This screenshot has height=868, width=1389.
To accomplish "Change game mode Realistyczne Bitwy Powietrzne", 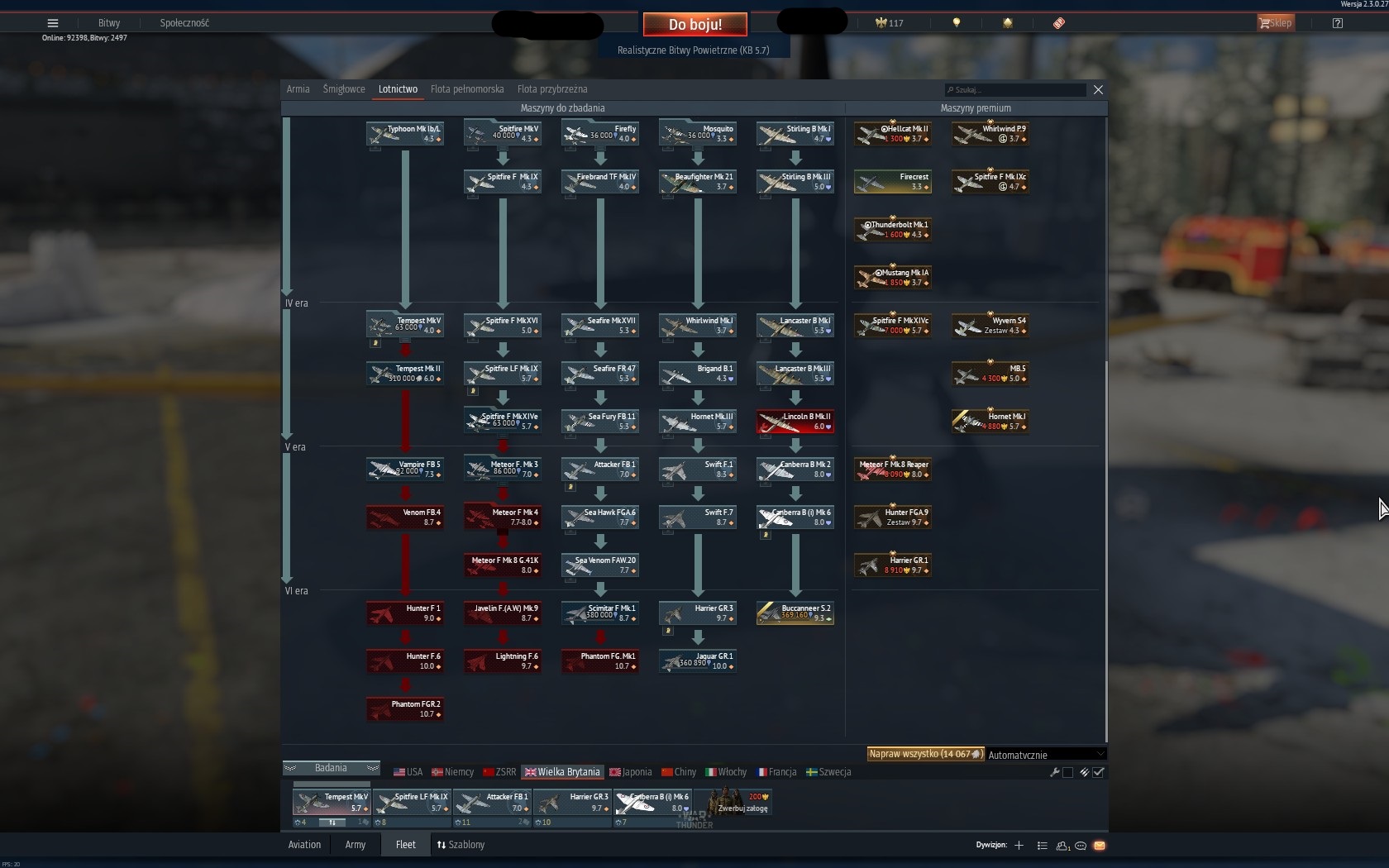I will (x=694, y=50).
